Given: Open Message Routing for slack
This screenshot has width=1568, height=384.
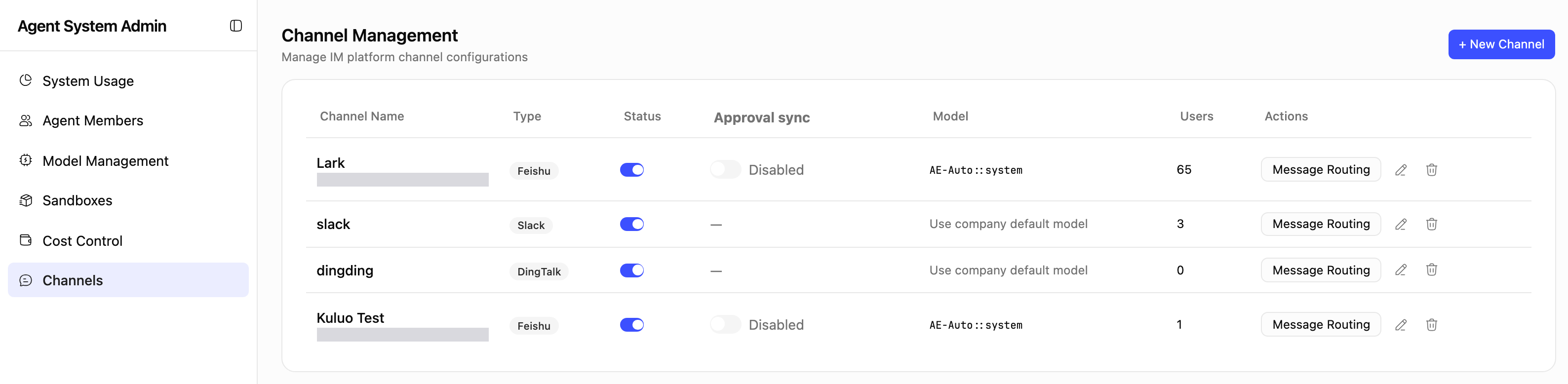Looking at the screenshot, I should coord(1321,224).
